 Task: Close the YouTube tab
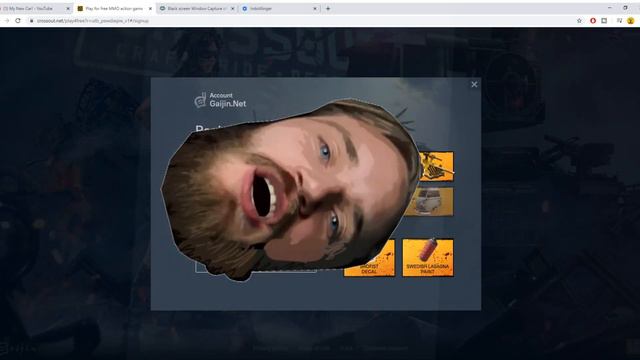point(68,9)
